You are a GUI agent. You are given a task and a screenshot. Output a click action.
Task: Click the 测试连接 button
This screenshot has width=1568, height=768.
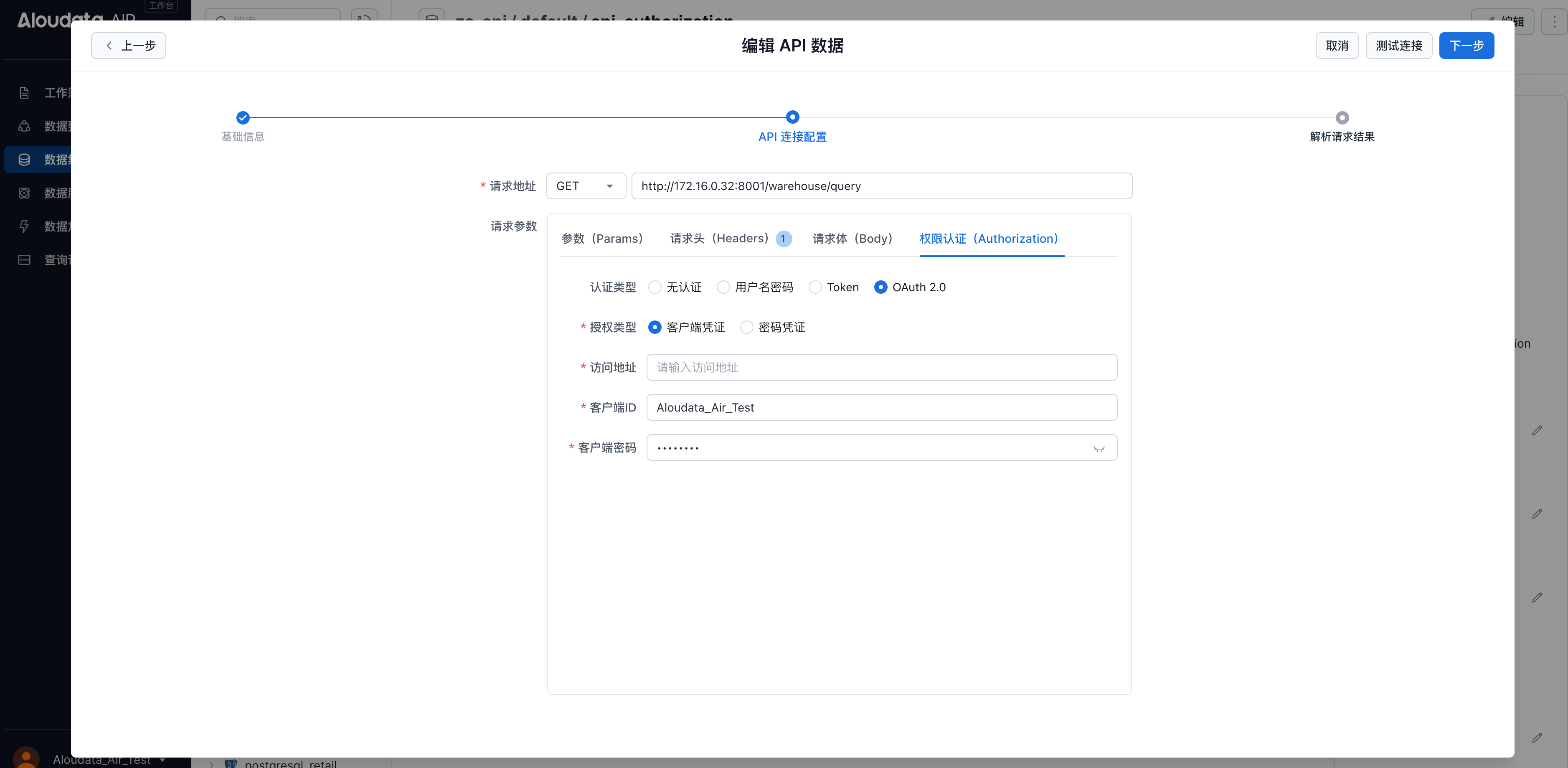(x=1398, y=46)
